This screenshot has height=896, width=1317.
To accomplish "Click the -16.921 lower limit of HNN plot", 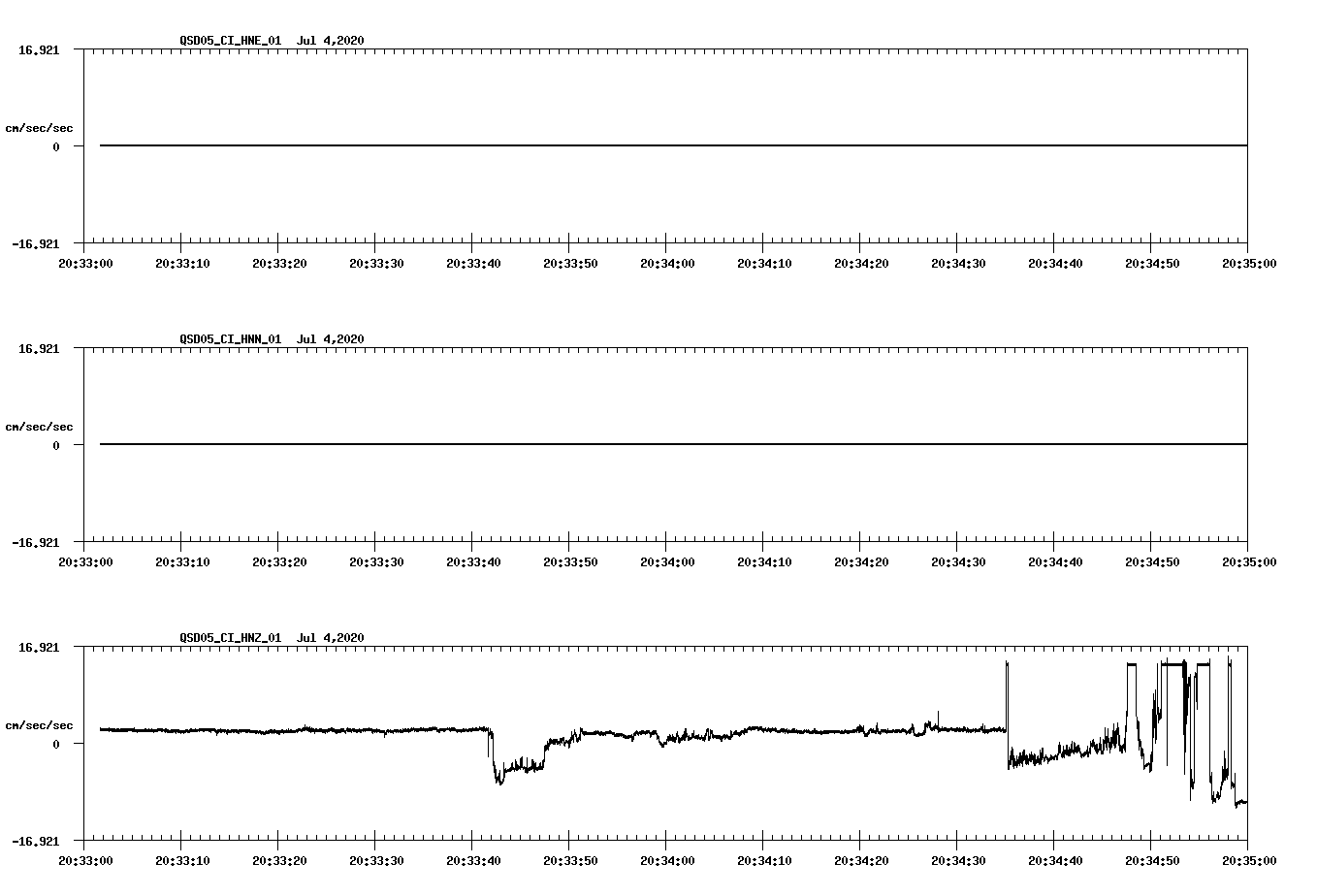I will (36, 542).
